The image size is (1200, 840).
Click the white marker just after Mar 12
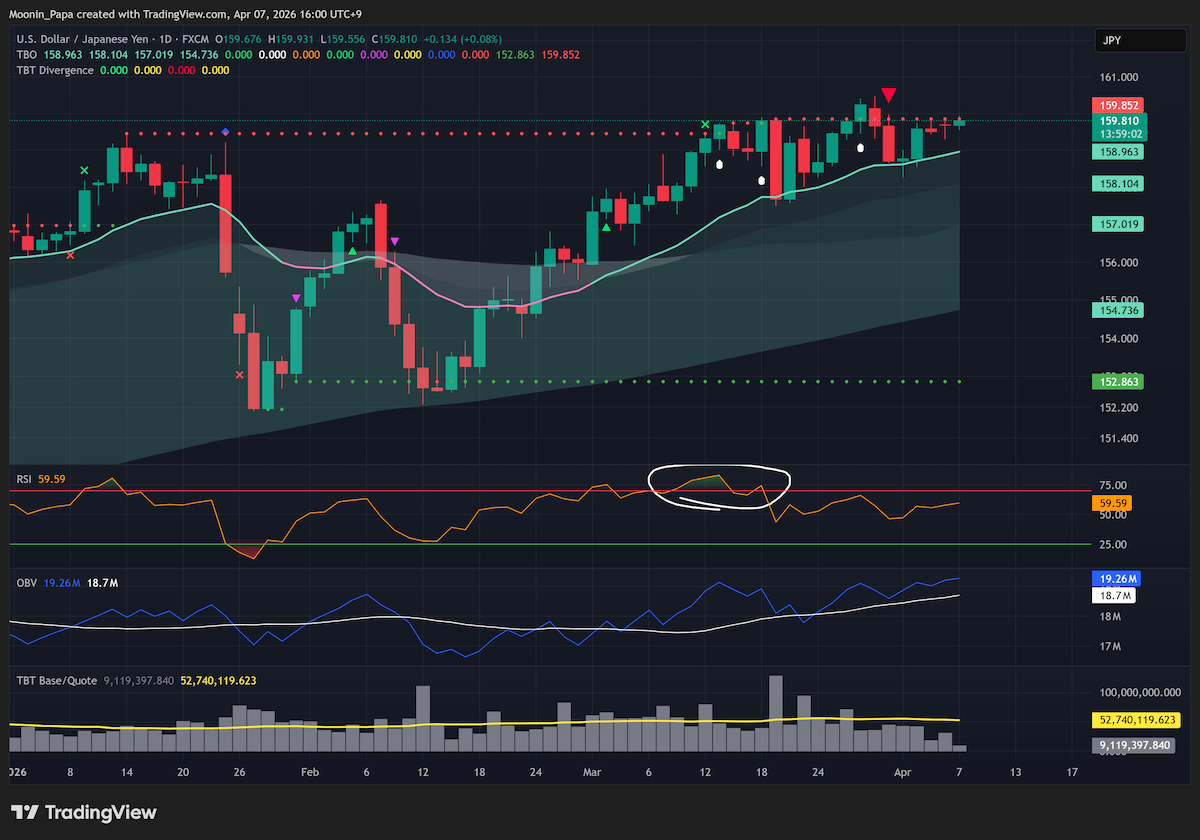pos(720,163)
